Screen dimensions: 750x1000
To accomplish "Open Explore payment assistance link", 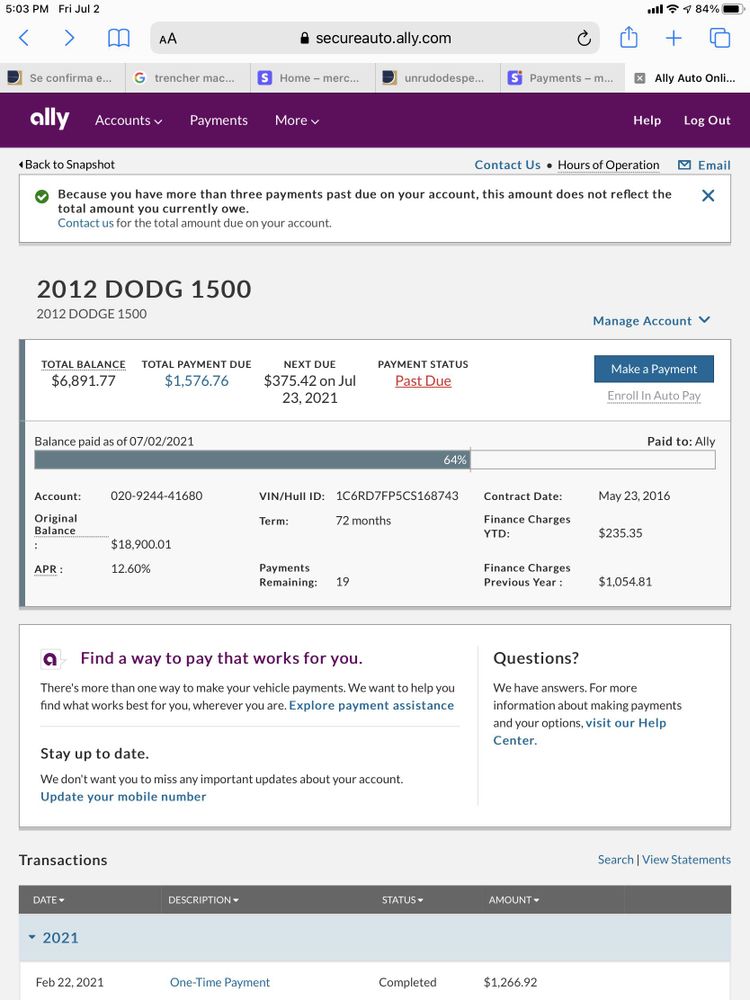I will click(x=371, y=705).
